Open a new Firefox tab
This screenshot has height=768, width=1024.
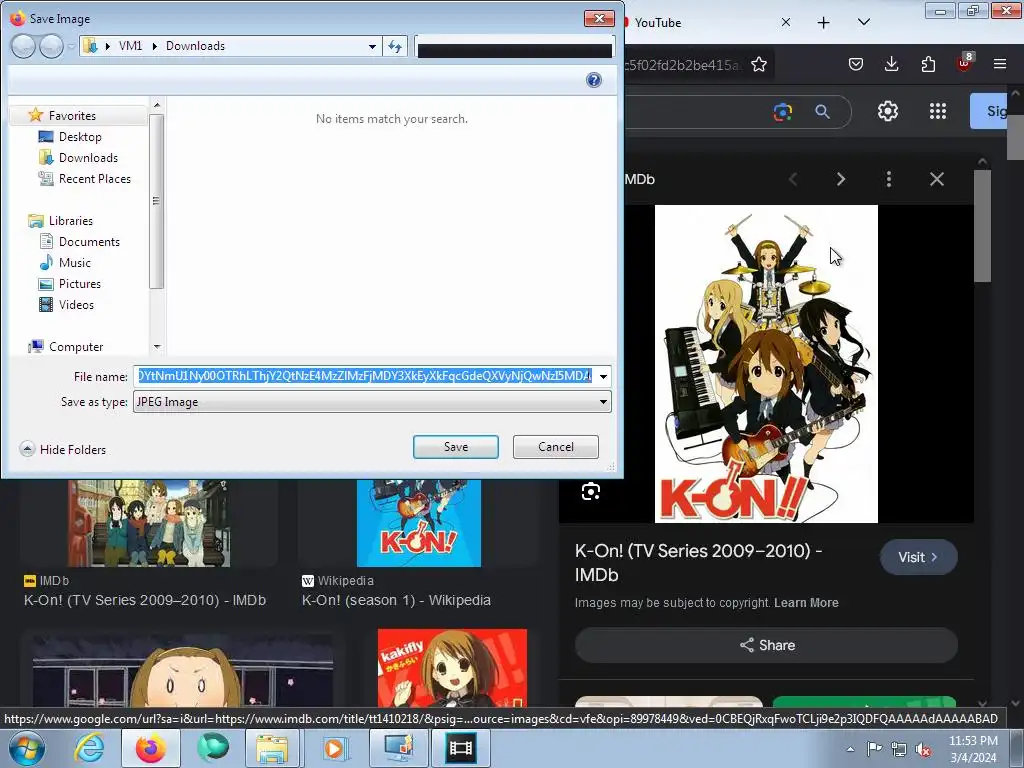(824, 23)
